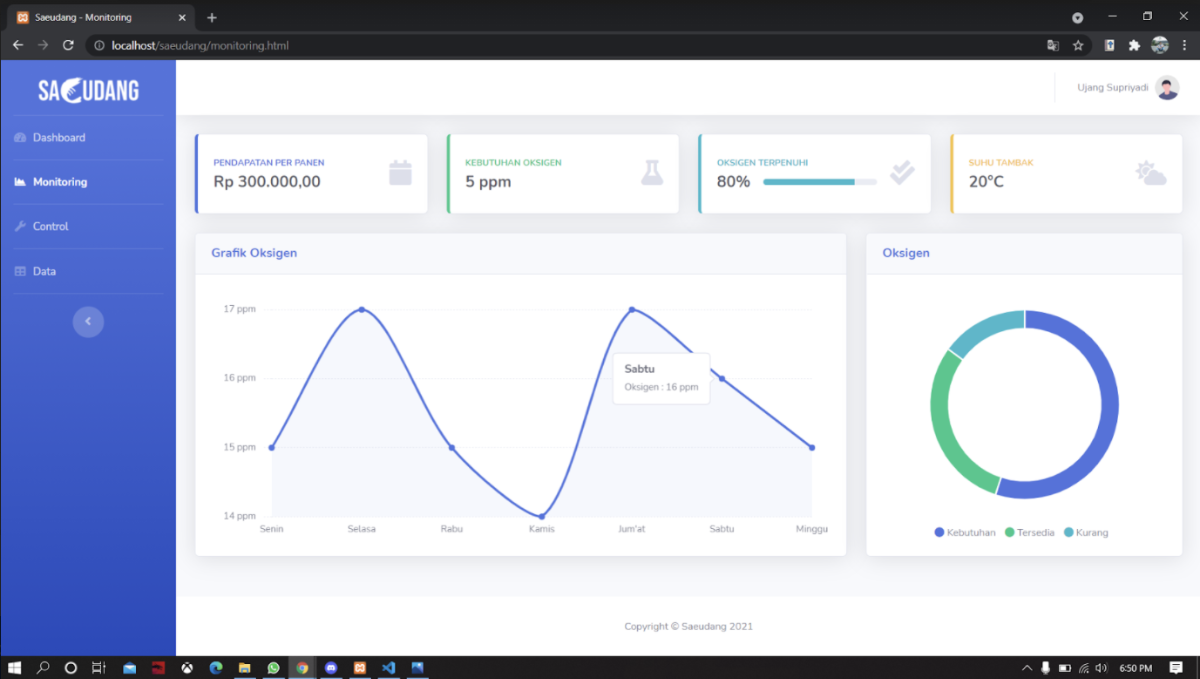1200x679 pixels.
Task: Click the cloud-sun icon on Suhu Tambak card
Action: pyautogui.click(x=1151, y=173)
